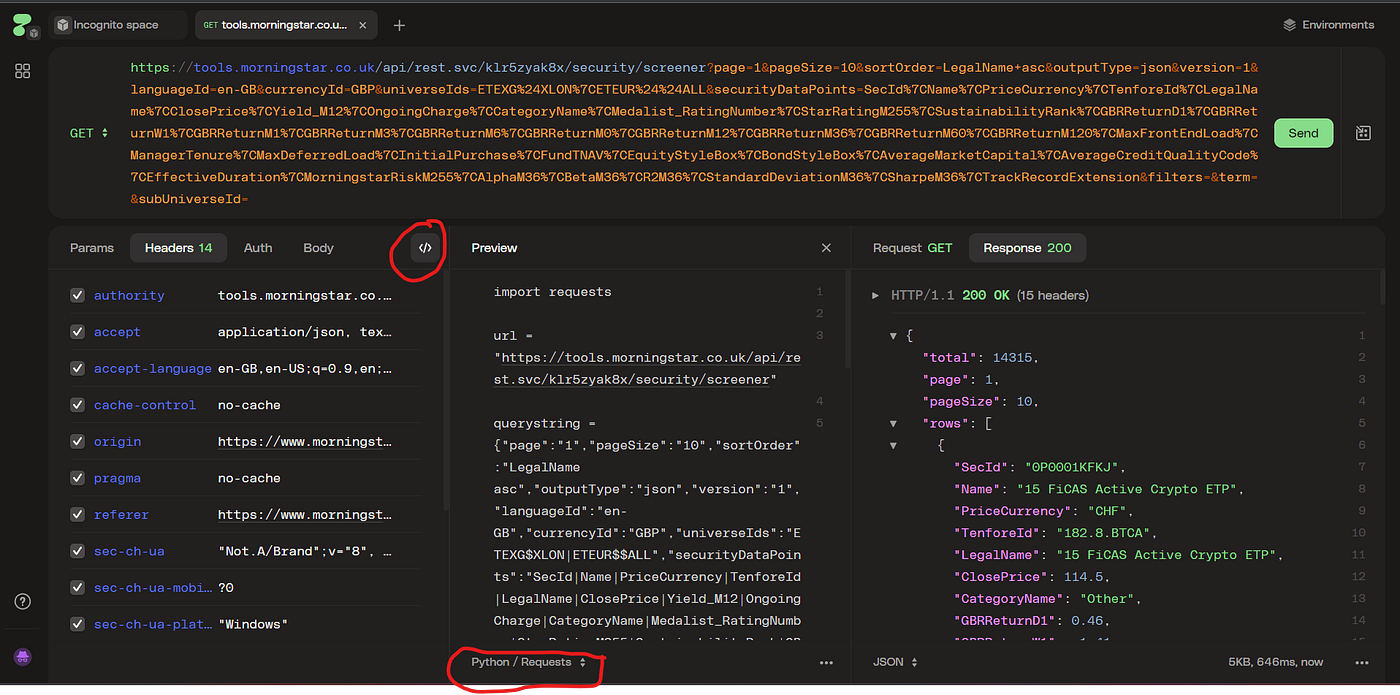Uncheck the referer header checkbox

point(77,515)
